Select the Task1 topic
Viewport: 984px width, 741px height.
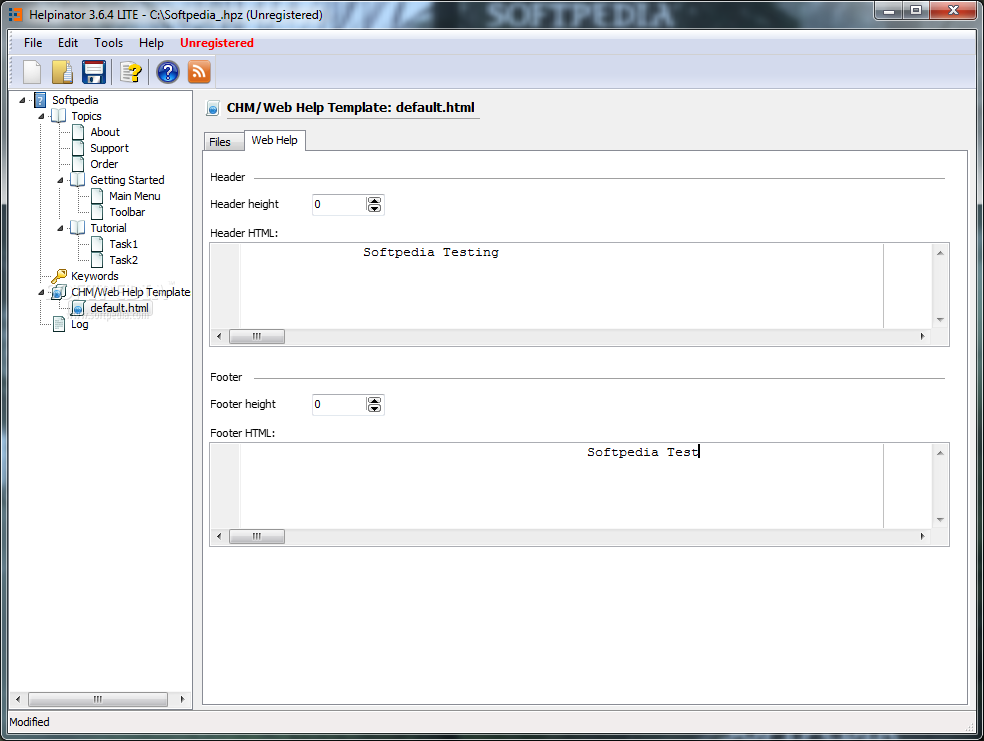tap(124, 244)
